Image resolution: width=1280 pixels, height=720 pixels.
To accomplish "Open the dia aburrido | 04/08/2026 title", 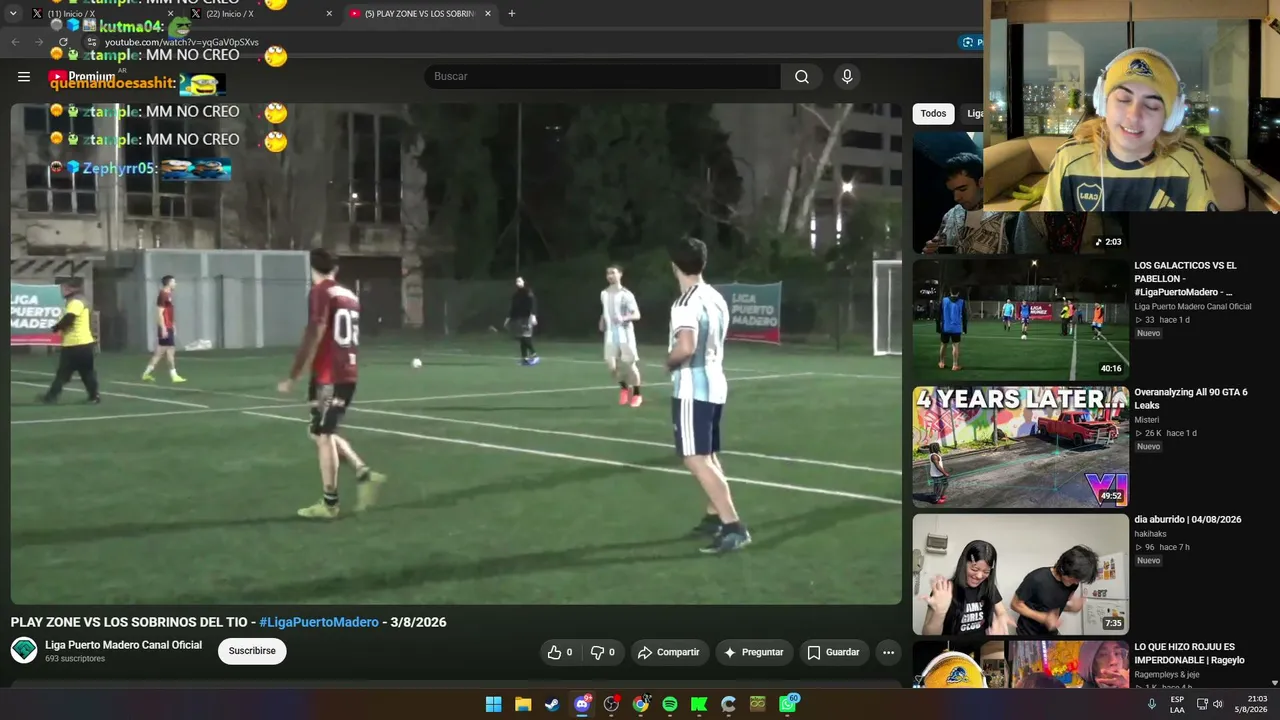I will pyautogui.click(x=1188, y=520).
